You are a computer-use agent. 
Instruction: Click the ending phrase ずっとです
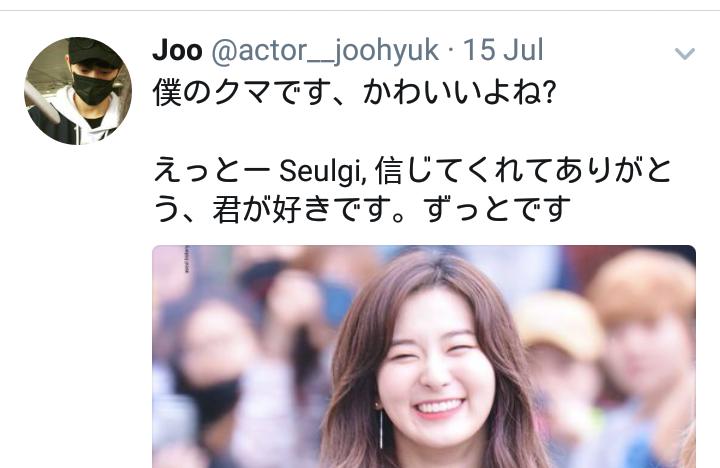(x=497, y=209)
